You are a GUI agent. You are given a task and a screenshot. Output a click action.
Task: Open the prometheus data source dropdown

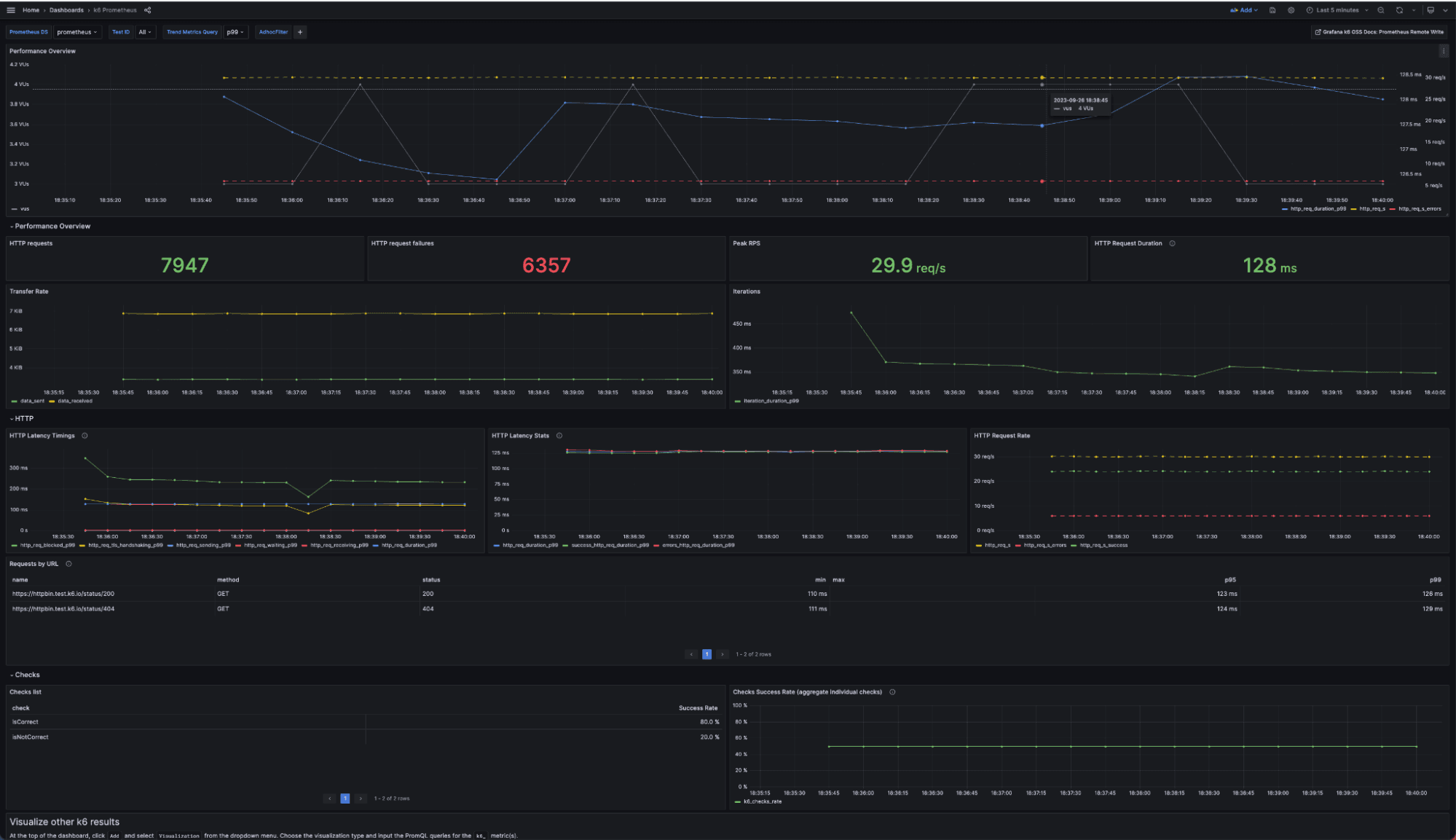(76, 32)
